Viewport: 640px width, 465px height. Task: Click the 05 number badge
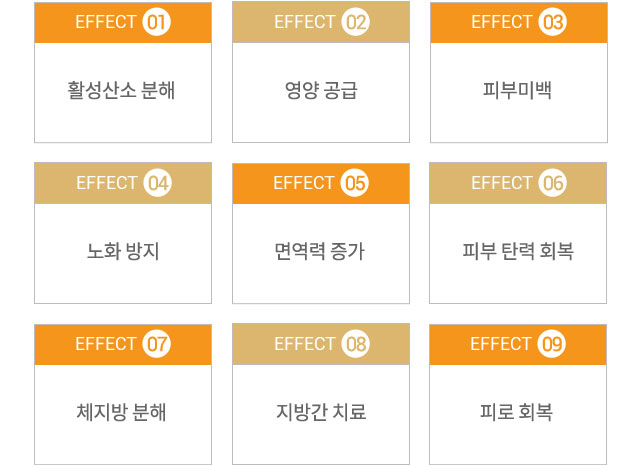click(355, 183)
